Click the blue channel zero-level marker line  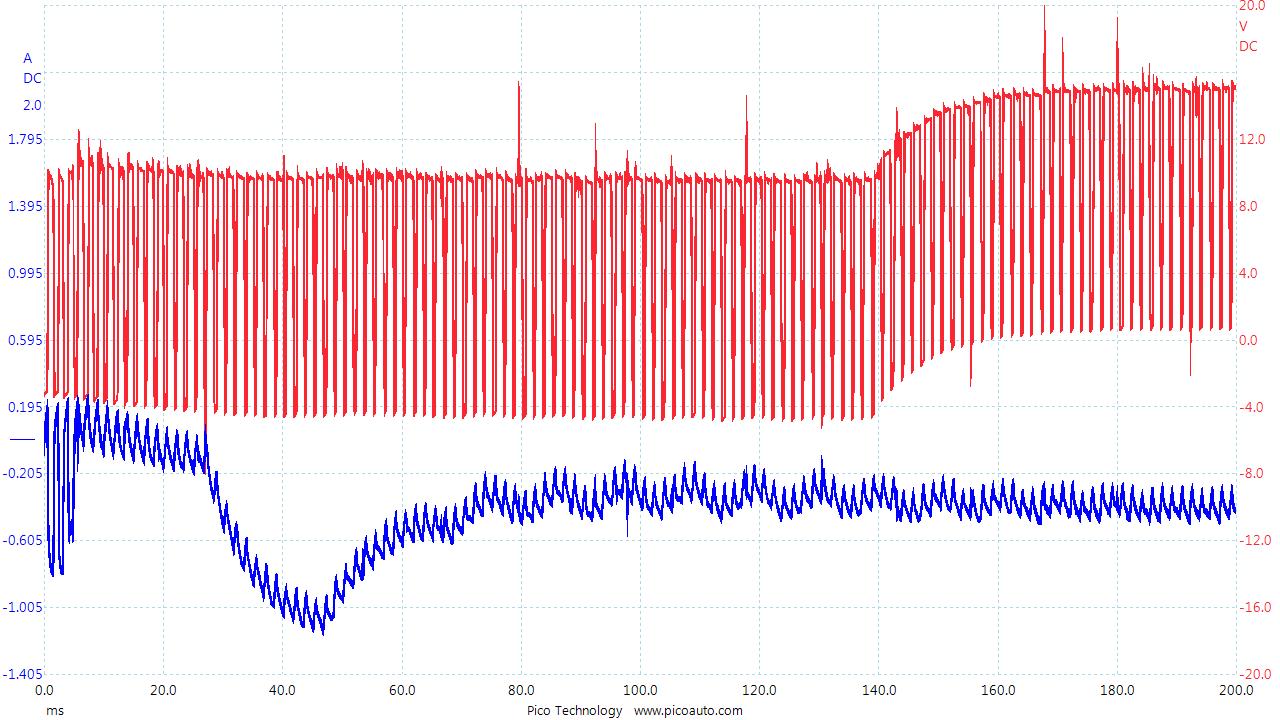pyautogui.click(x=22, y=439)
